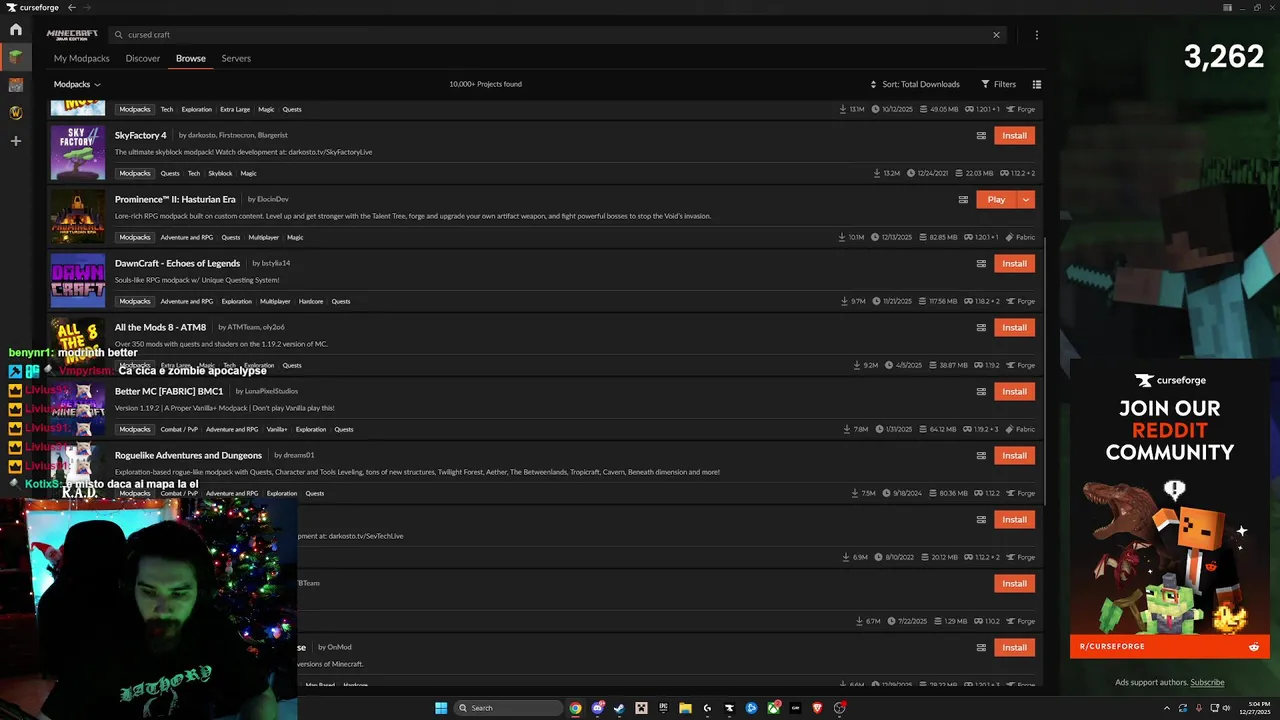Viewport: 1280px width, 720px height.
Task: Open server icon in Prominence II row
Action: (x=963, y=199)
